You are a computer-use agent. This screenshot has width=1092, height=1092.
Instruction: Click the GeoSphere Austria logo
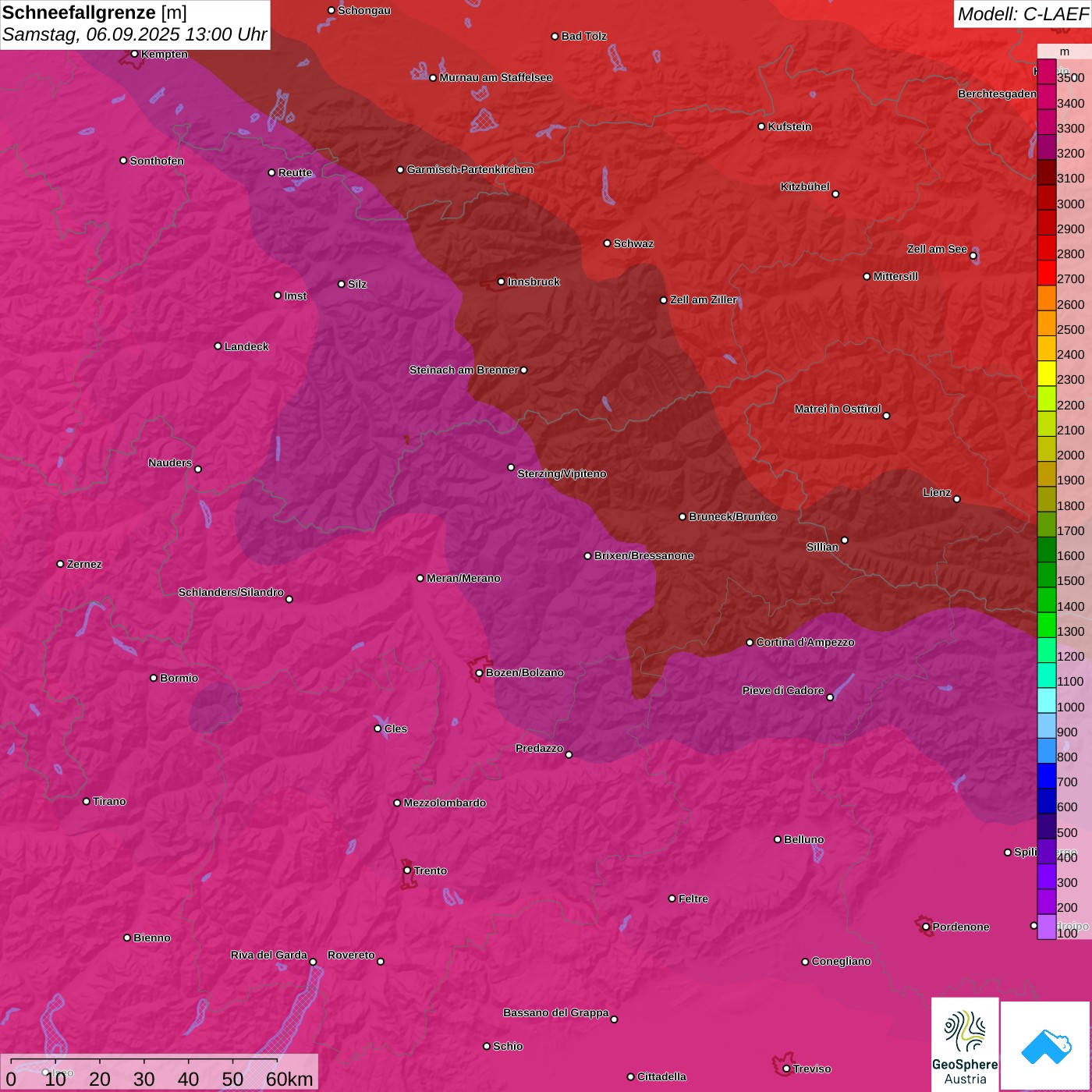coord(965,1045)
